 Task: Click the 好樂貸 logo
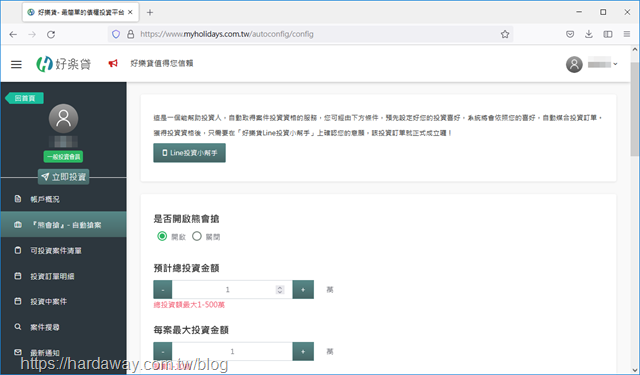point(64,64)
